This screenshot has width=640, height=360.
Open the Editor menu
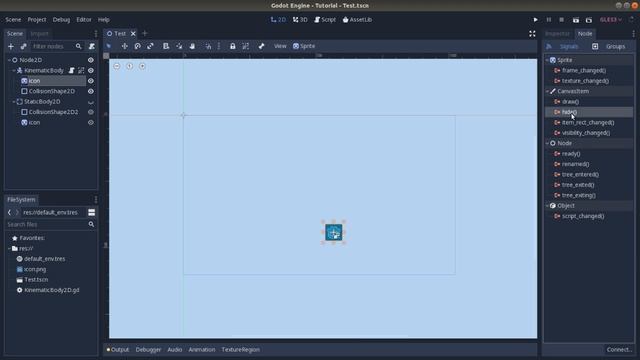coord(84,20)
